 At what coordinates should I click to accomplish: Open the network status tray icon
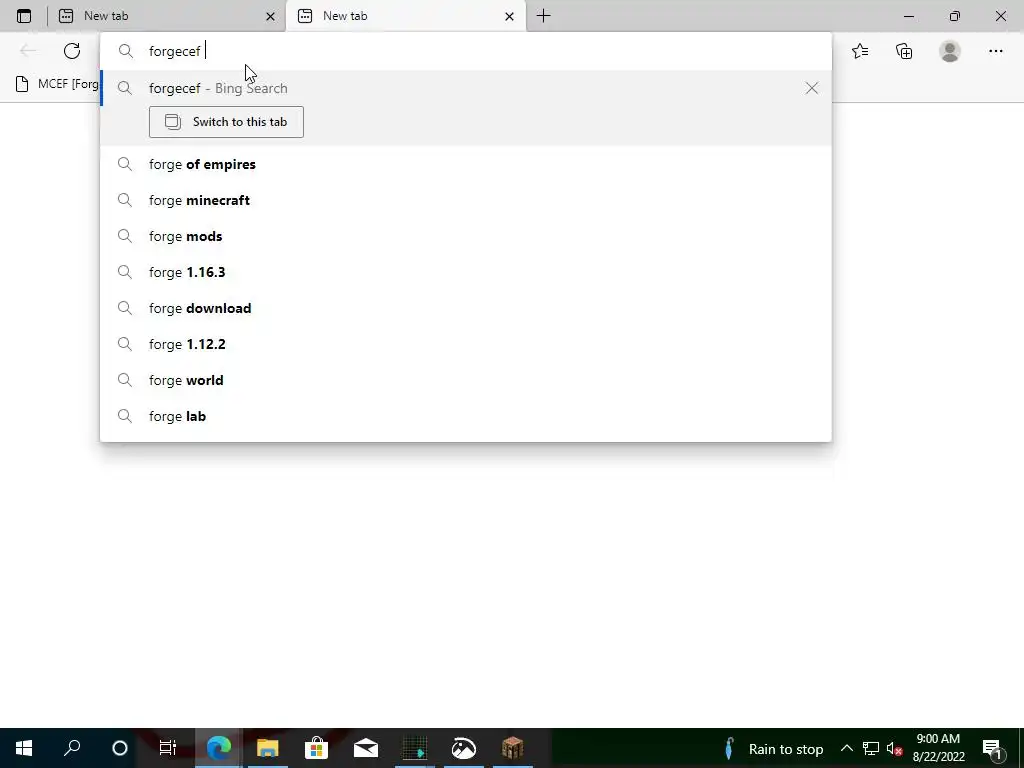[871, 748]
